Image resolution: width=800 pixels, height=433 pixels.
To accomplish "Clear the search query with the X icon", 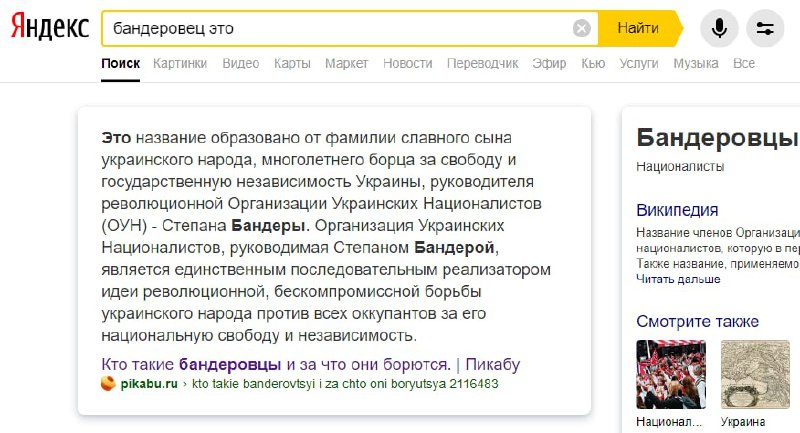I will tap(582, 28).
